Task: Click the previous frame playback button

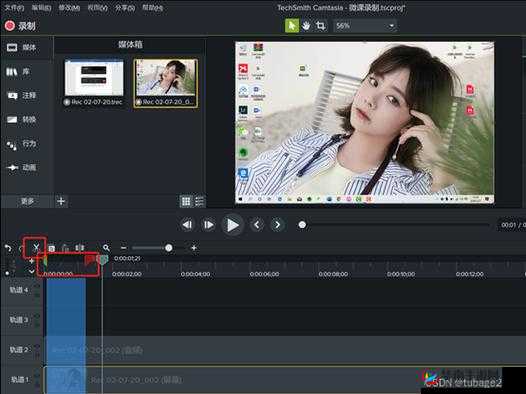Action: coord(187,225)
